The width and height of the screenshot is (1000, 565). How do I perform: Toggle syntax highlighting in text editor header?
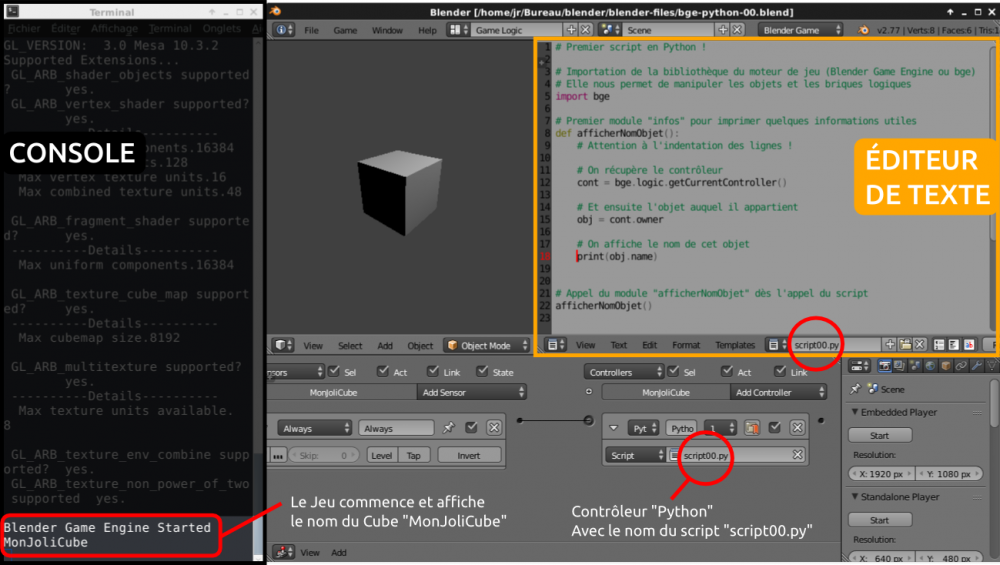tap(969, 345)
